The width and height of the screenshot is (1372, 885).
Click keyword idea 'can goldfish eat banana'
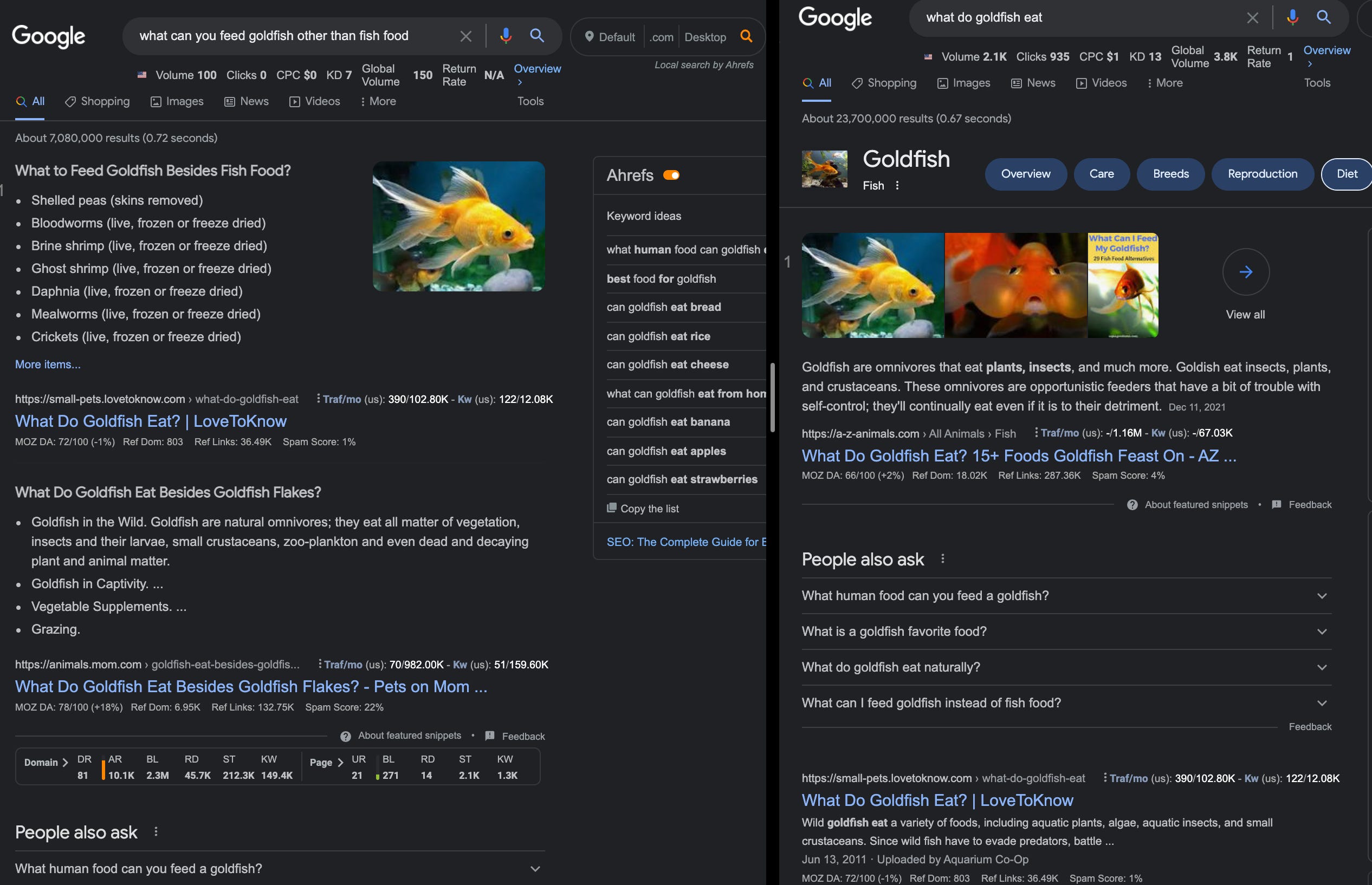pyautogui.click(x=668, y=422)
